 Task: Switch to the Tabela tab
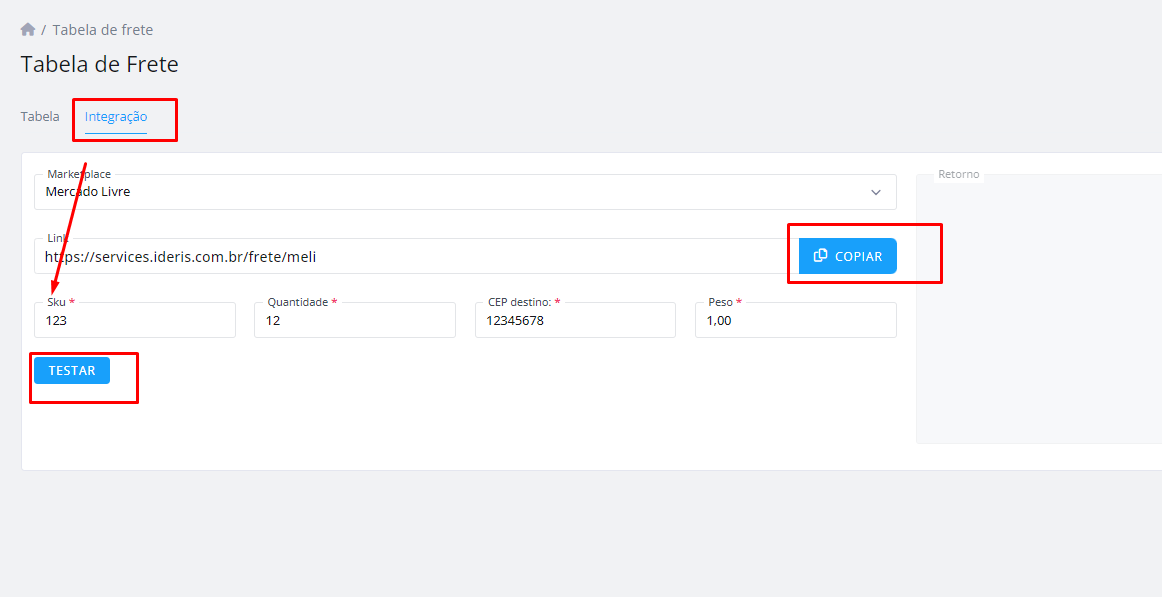click(x=40, y=116)
